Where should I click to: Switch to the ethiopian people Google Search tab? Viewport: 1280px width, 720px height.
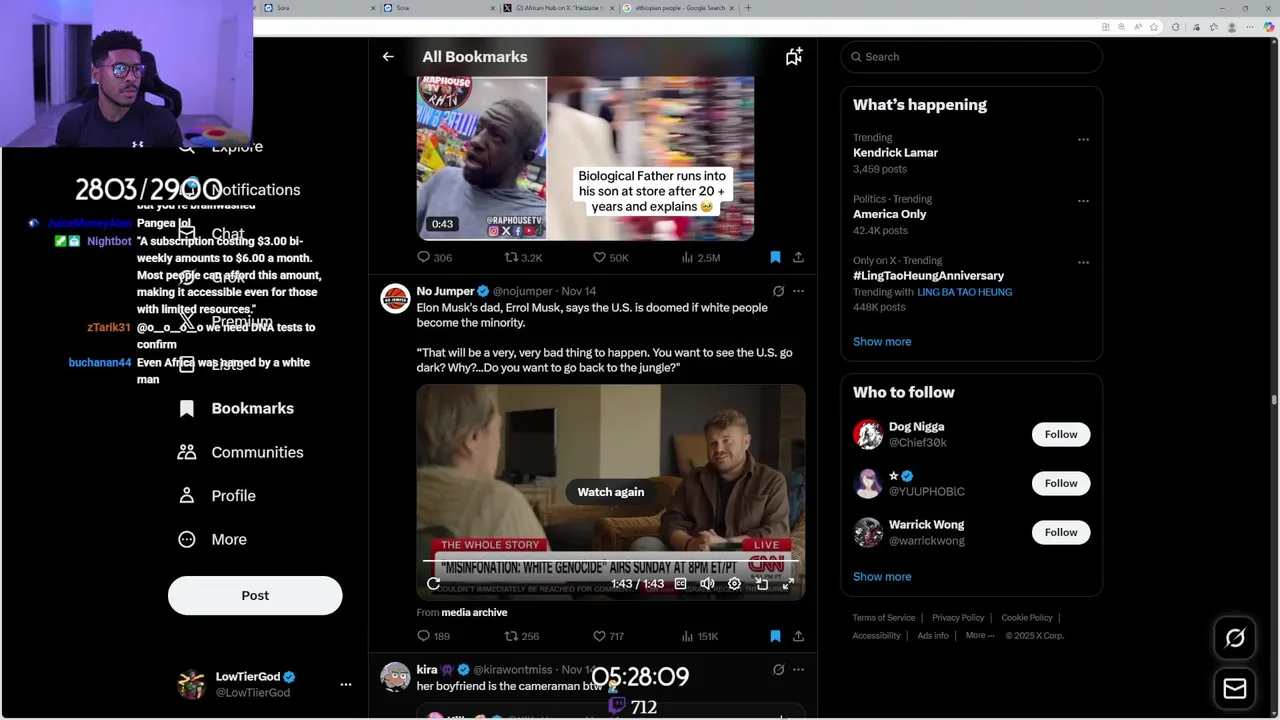click(x=680, y=8)
